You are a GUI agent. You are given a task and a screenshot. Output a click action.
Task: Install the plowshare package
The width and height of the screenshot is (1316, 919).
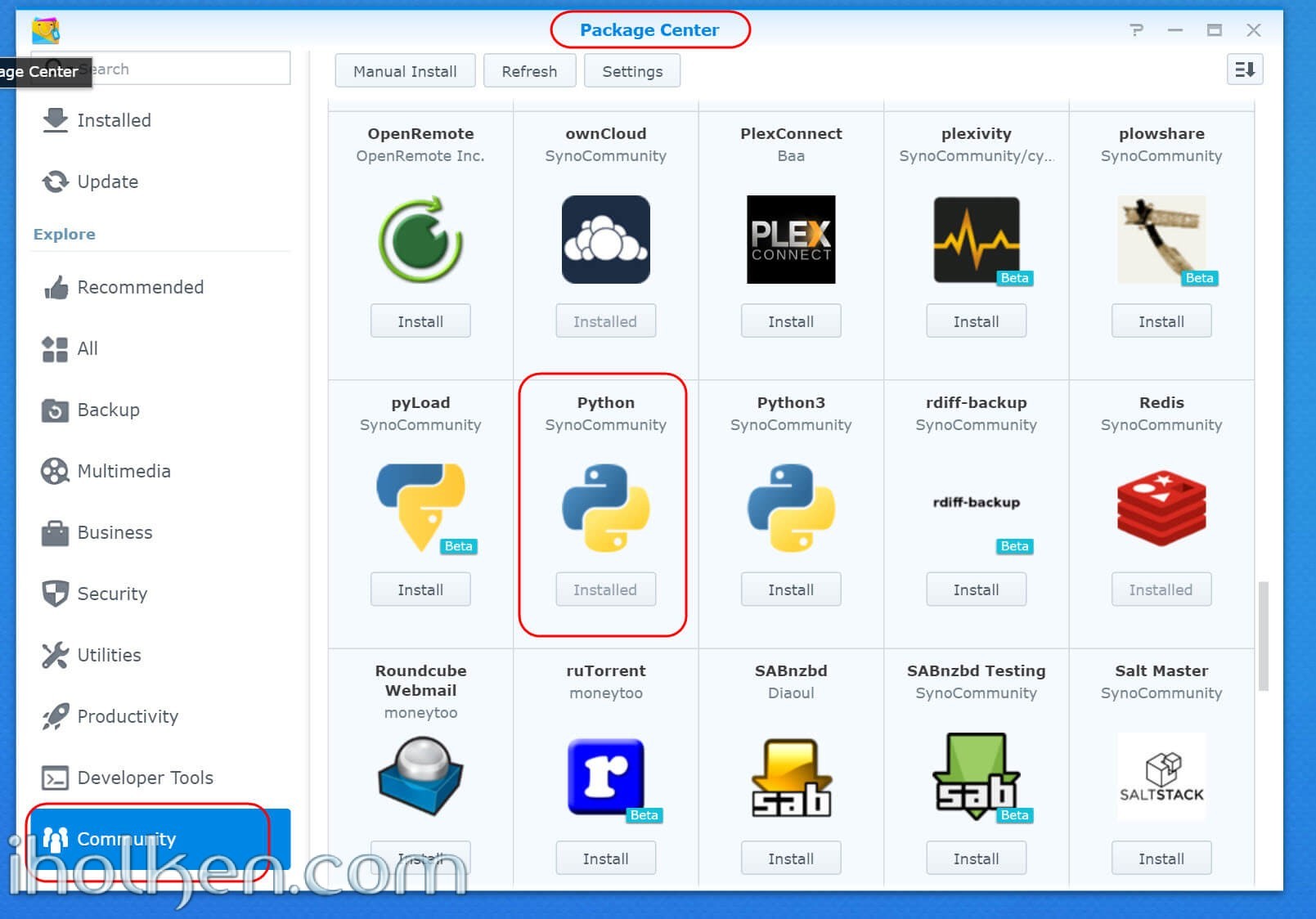pyautogui.click(x=1161, y=321)
